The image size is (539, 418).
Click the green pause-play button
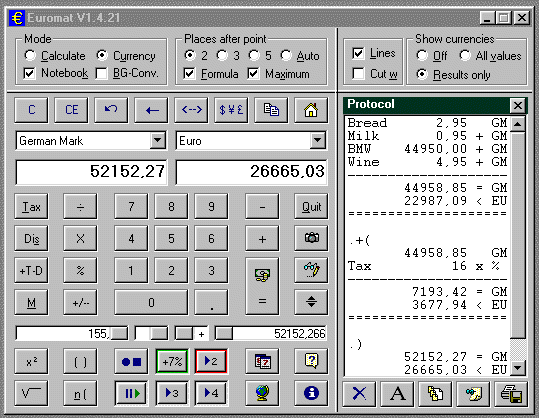click(131, 393)
